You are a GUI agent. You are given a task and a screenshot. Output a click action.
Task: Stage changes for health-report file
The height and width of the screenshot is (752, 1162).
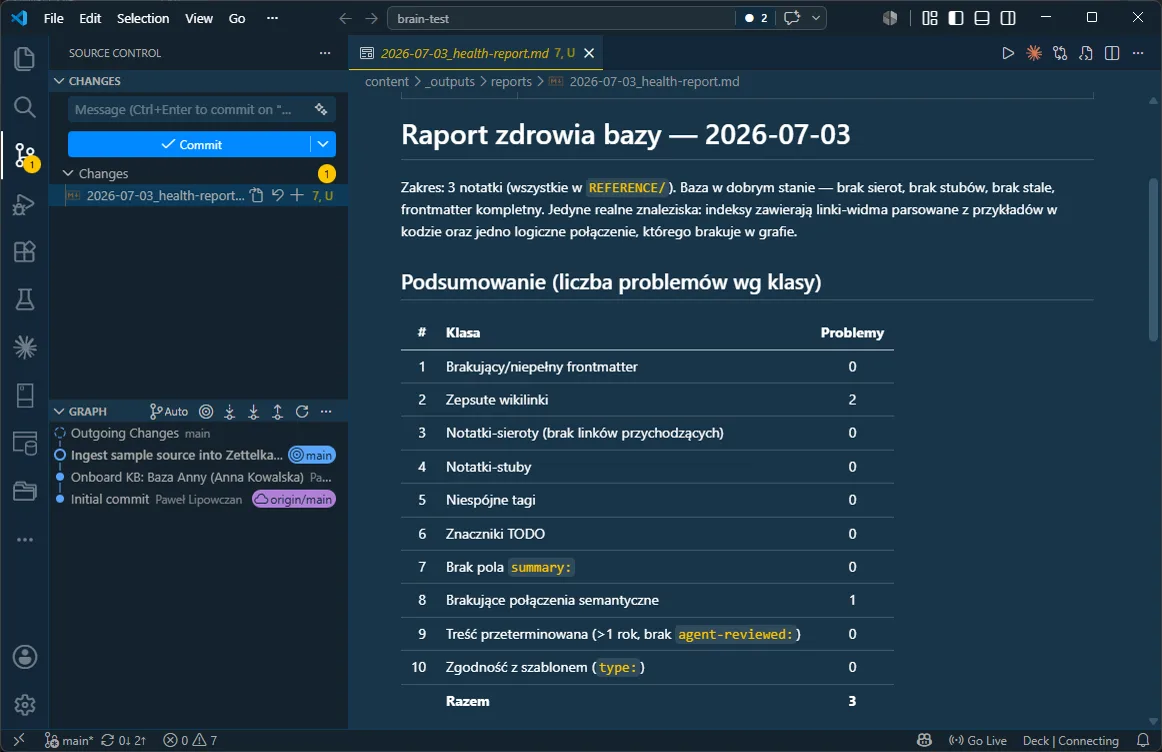297,196
